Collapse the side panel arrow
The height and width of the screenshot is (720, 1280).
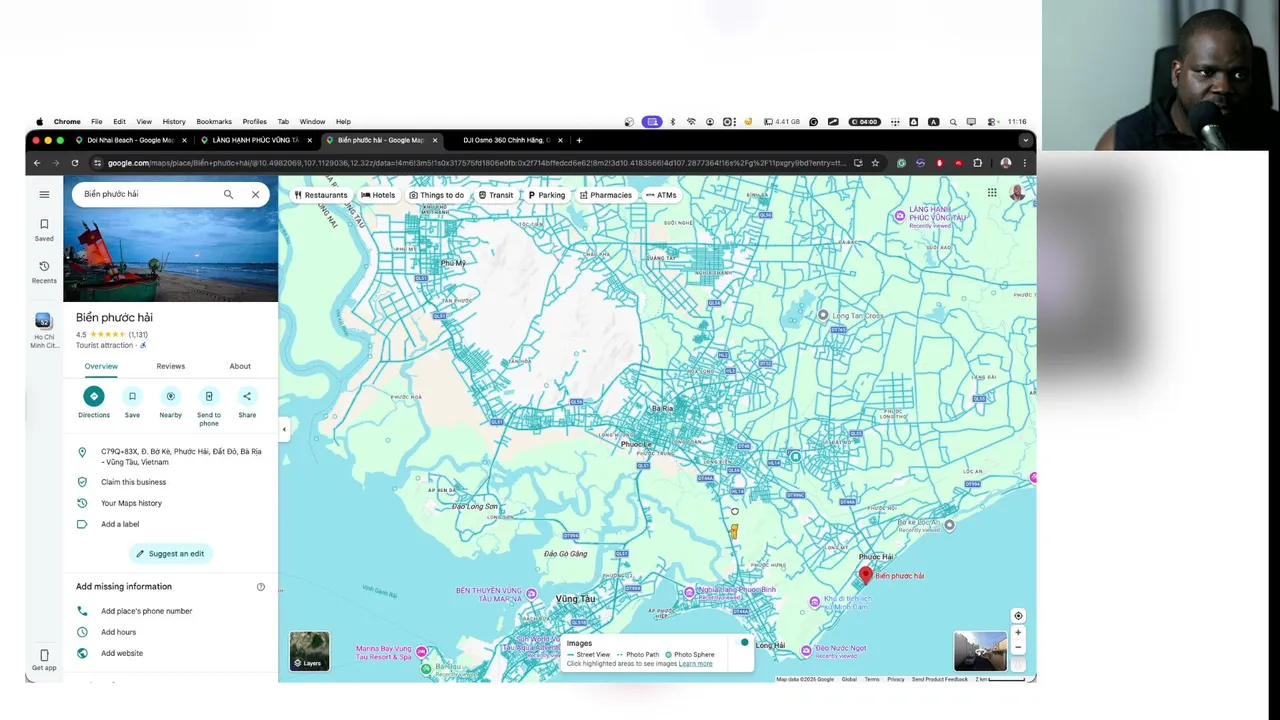pos(284,430)
